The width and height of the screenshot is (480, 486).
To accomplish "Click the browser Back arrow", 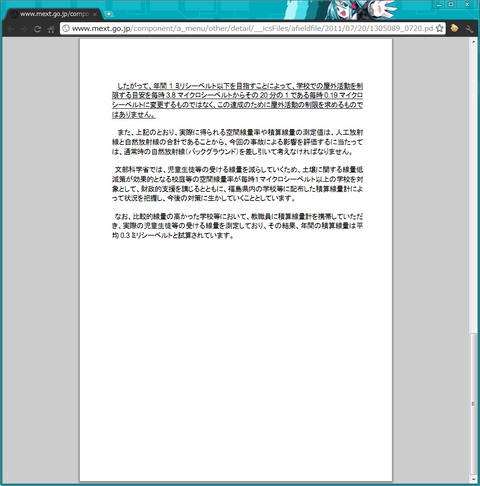I will click(x=10, y=29).
